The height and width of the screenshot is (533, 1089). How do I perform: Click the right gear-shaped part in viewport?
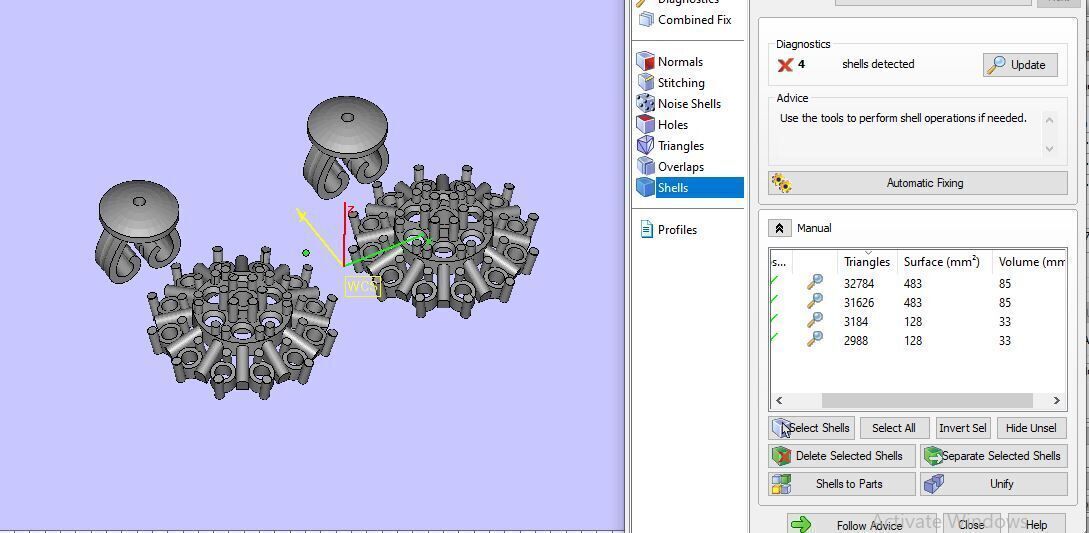click(x=444, y=240)
